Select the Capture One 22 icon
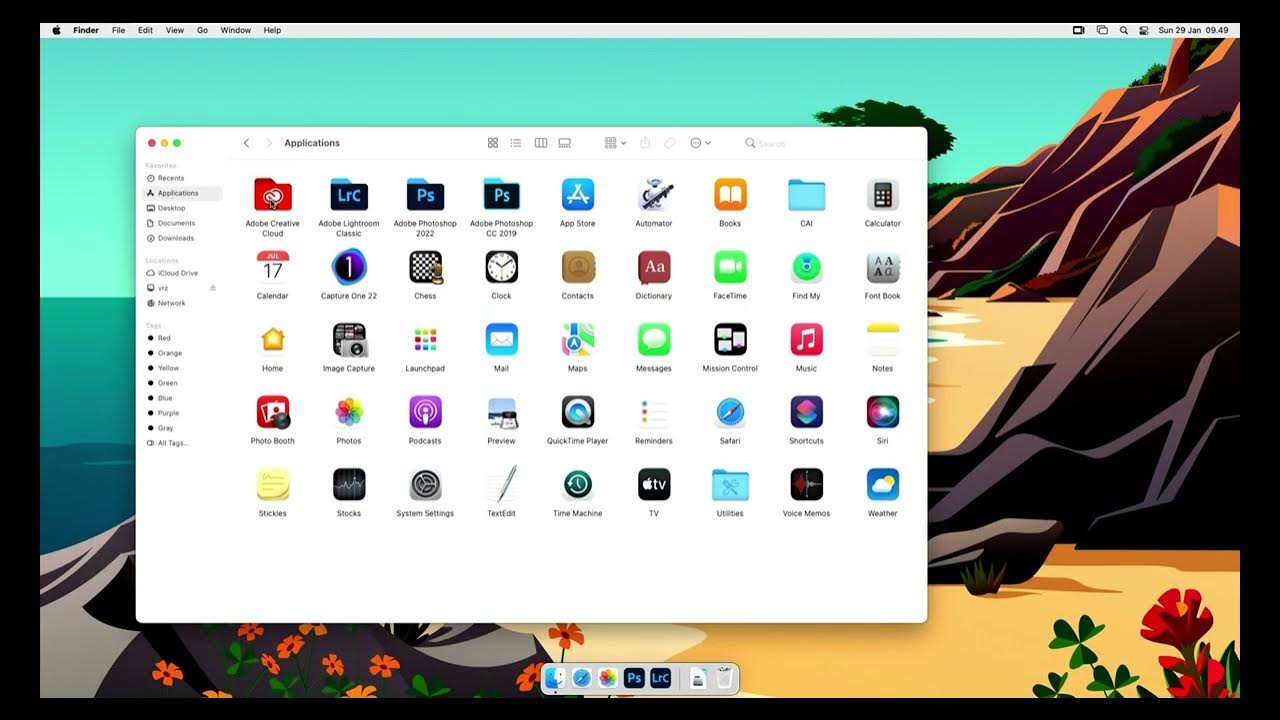This screenshot has height=720, width=1280. (x=349, y=267)
